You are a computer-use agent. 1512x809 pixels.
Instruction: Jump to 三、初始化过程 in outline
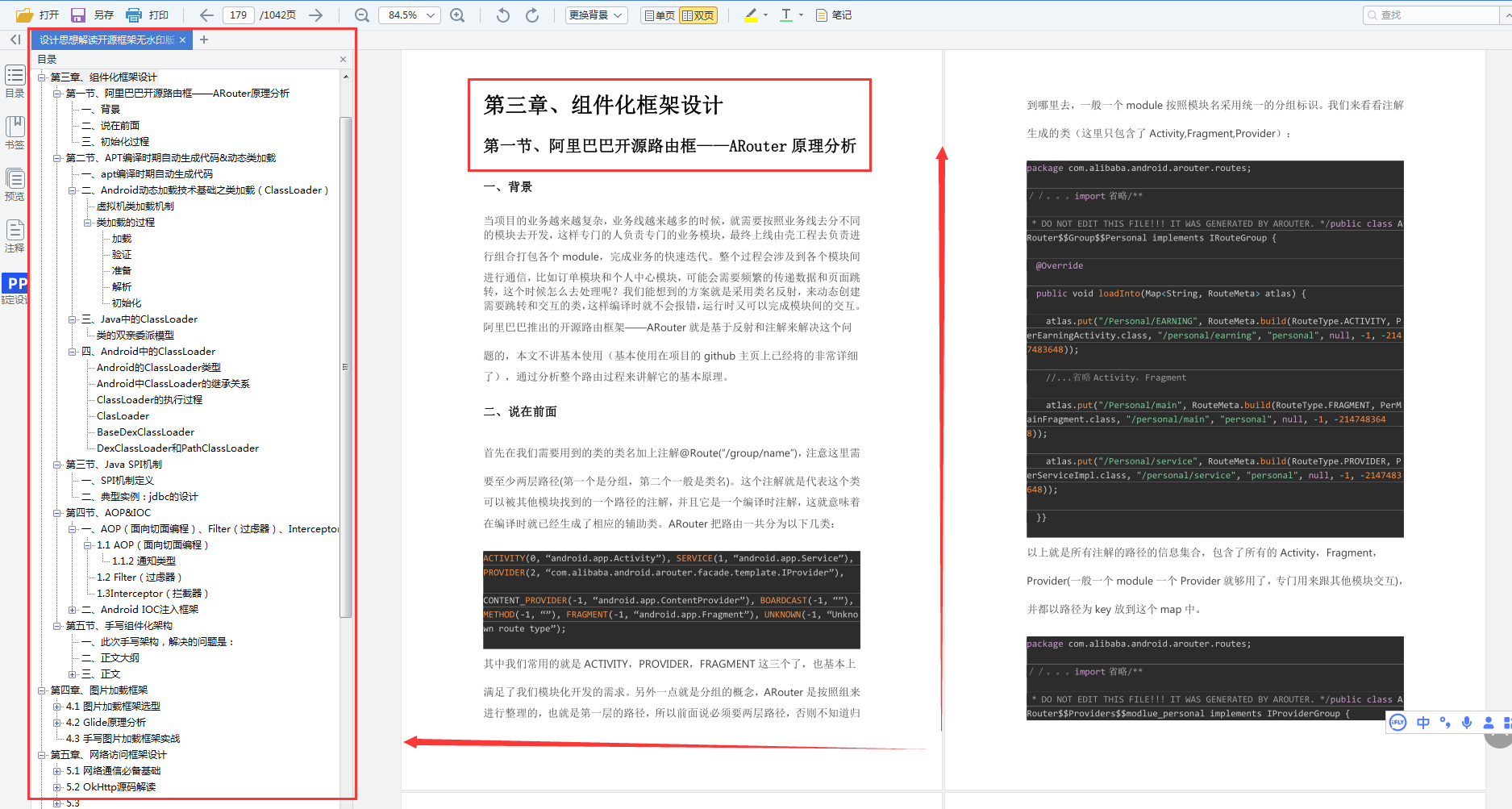pos(115,142)
